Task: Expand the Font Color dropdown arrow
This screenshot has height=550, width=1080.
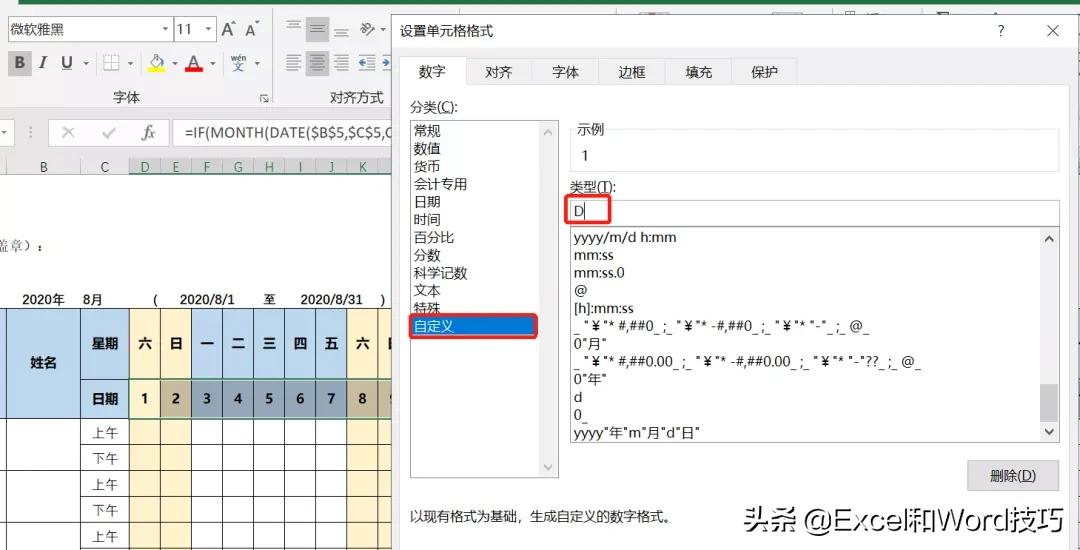Action: pyautogui.click(x=212, y=63)
